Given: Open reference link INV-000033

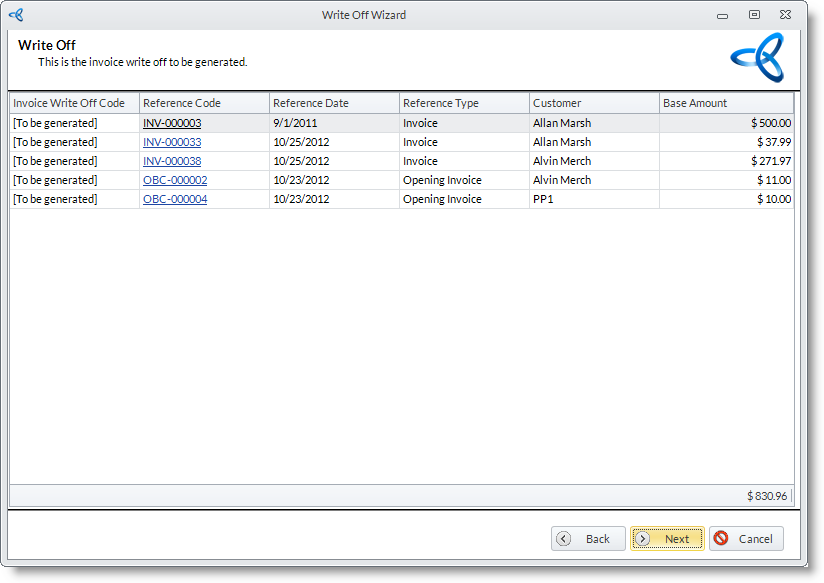Looking at the screenshot, I should (172, 142).
